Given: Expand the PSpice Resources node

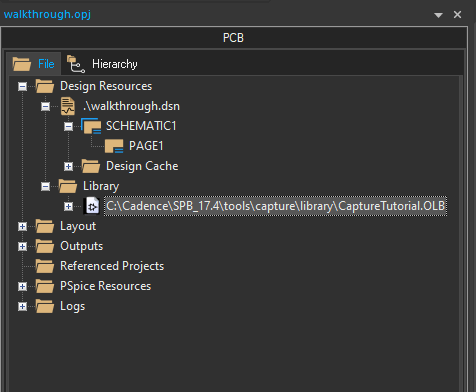Looking at the screenshot, I should [22, 287].
